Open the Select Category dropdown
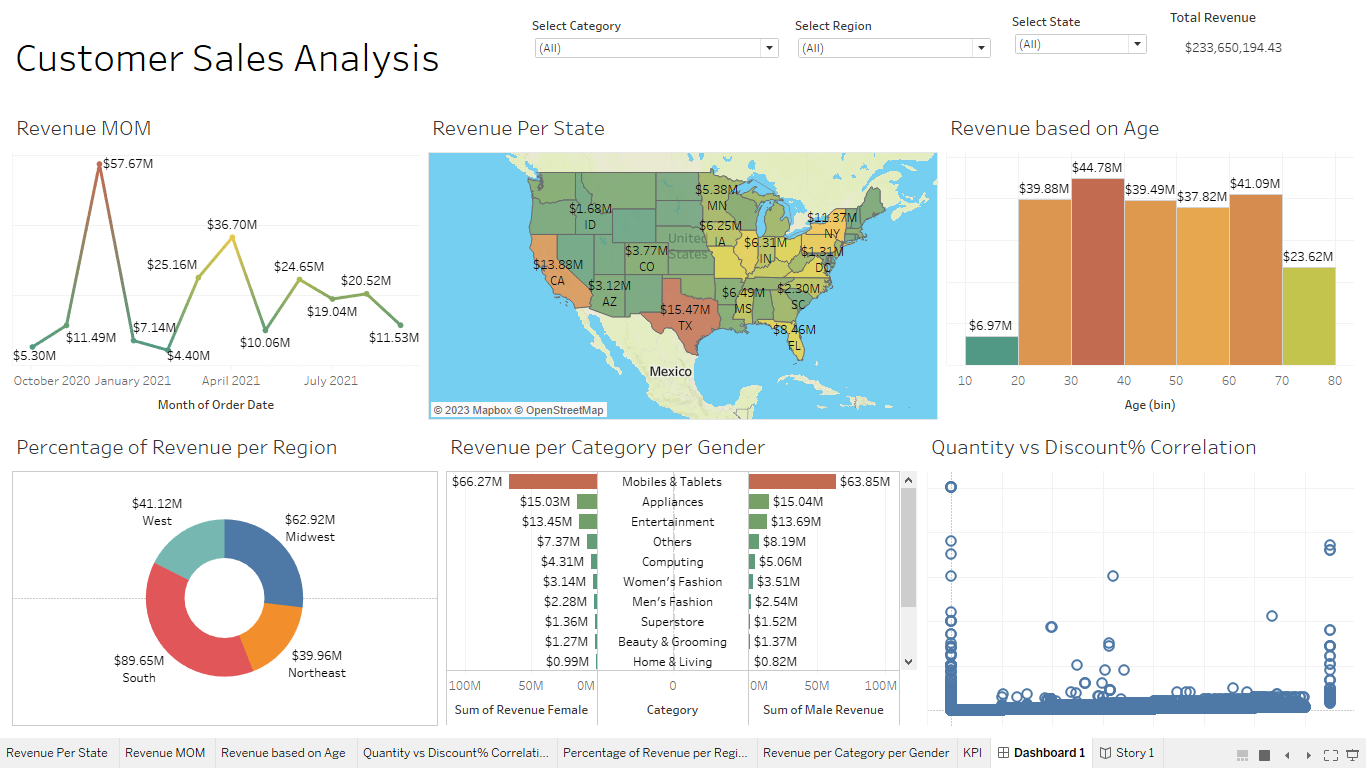The width and height of the screenshot is (1366, 768). (x=768, y=47)
